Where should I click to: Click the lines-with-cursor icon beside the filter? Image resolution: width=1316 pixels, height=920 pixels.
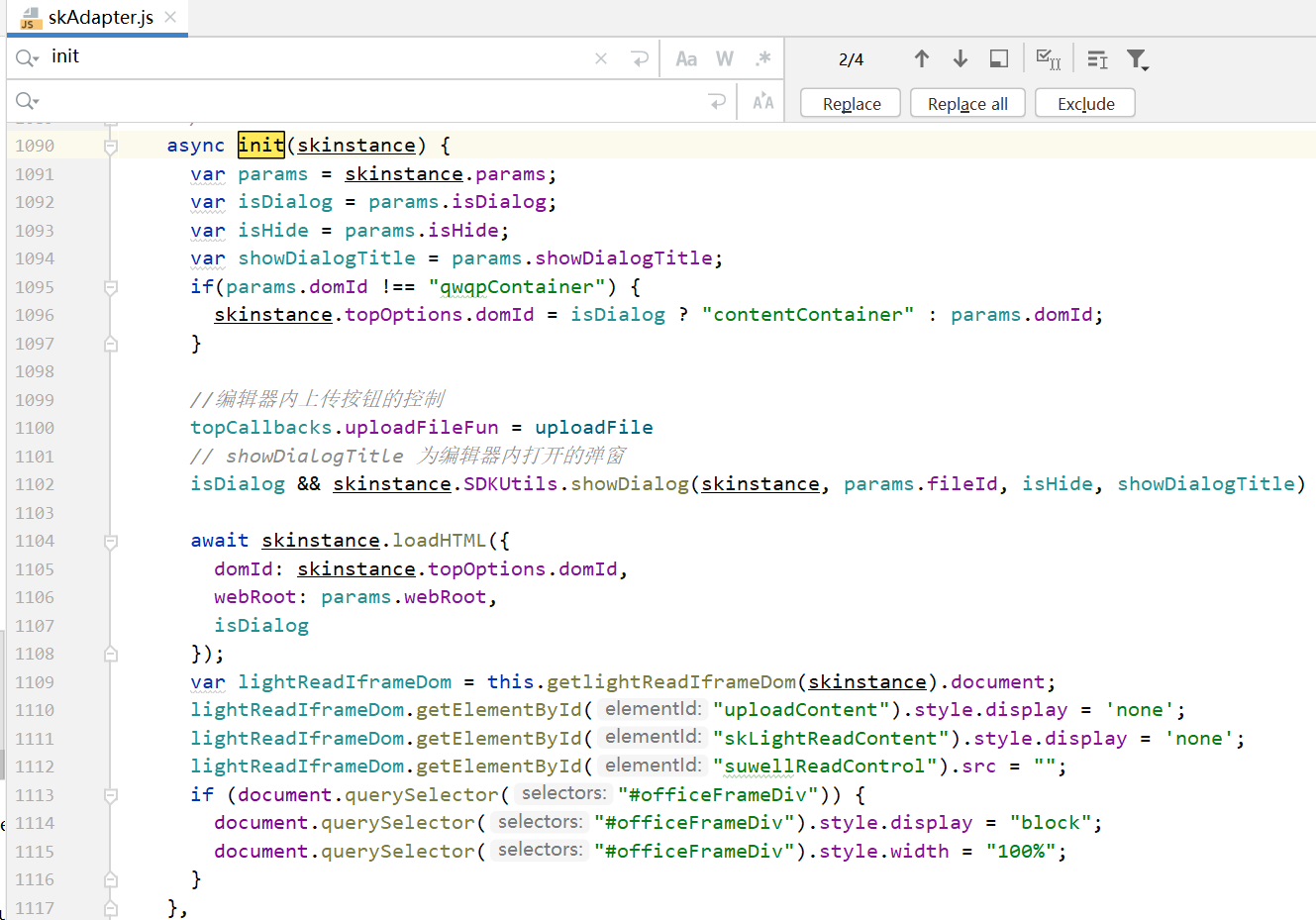1097,59
